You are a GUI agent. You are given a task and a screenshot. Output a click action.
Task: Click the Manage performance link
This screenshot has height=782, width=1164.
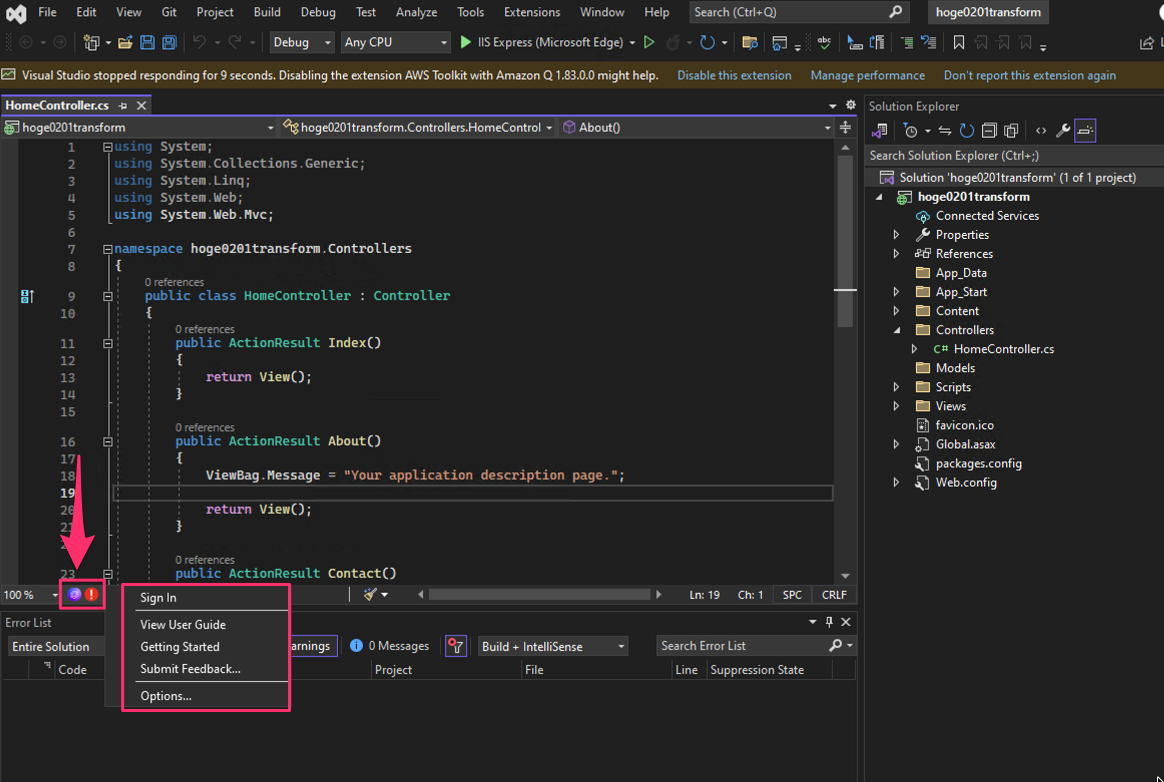[867, 76]
